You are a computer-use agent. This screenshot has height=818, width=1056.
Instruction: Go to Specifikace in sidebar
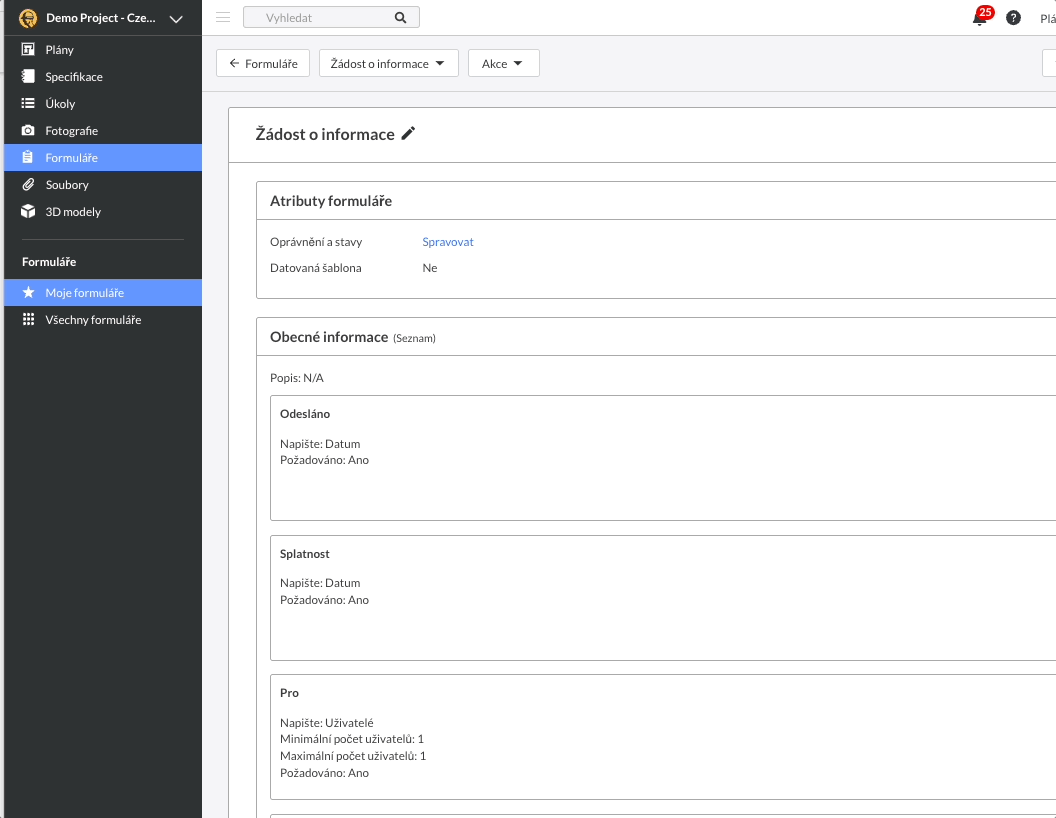[103, 76]
